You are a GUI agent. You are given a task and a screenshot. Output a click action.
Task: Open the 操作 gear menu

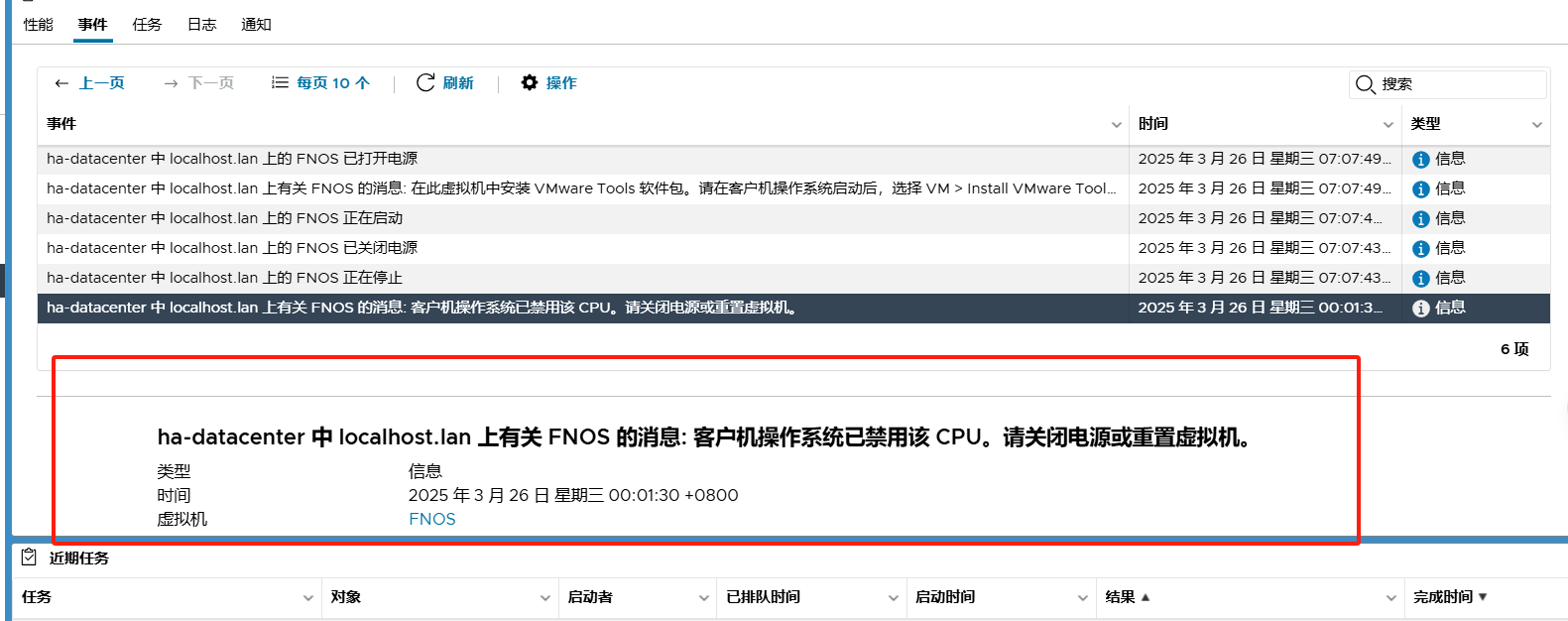[x=548, y=83]
